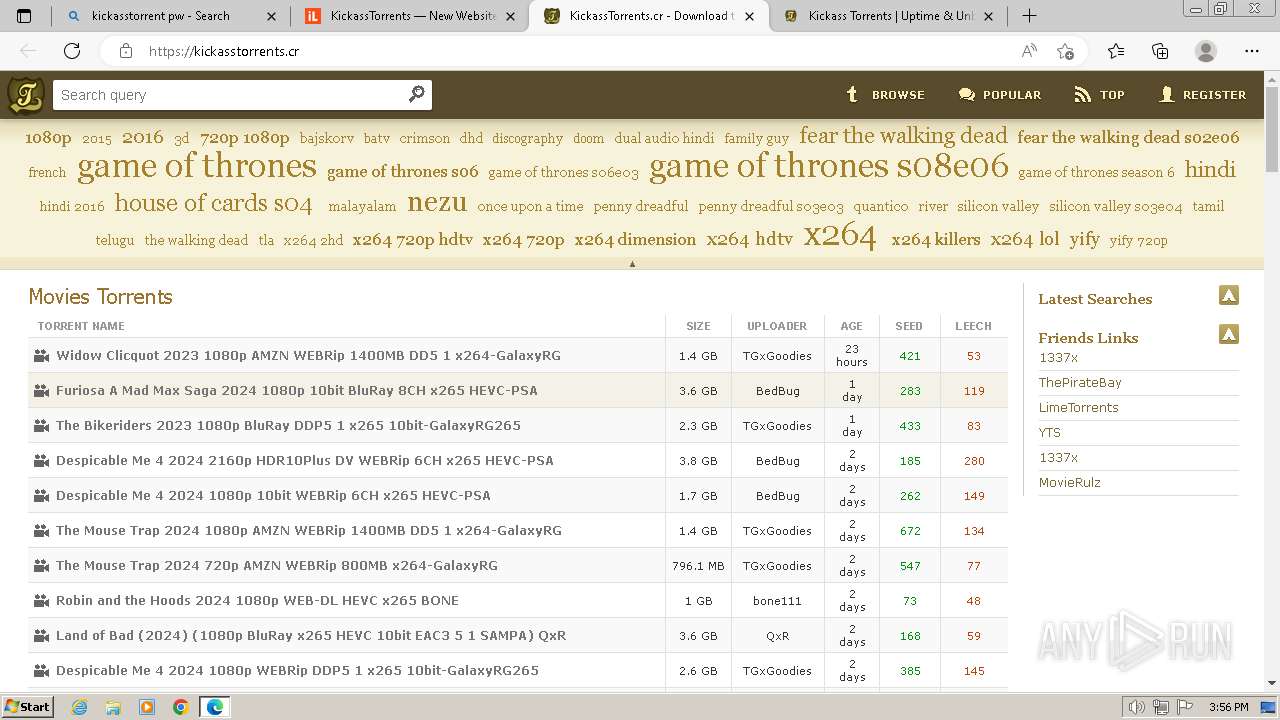This screenshot has height=720, width=1280.
Task: Click the search magnifier icon
Action: click(x=417, y=94)
